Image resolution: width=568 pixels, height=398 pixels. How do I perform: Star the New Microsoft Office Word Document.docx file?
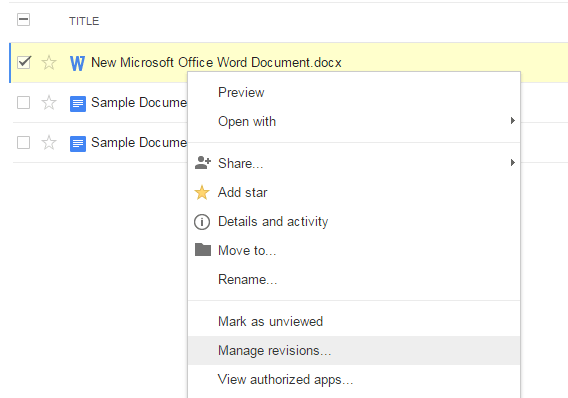coord(49,63)
